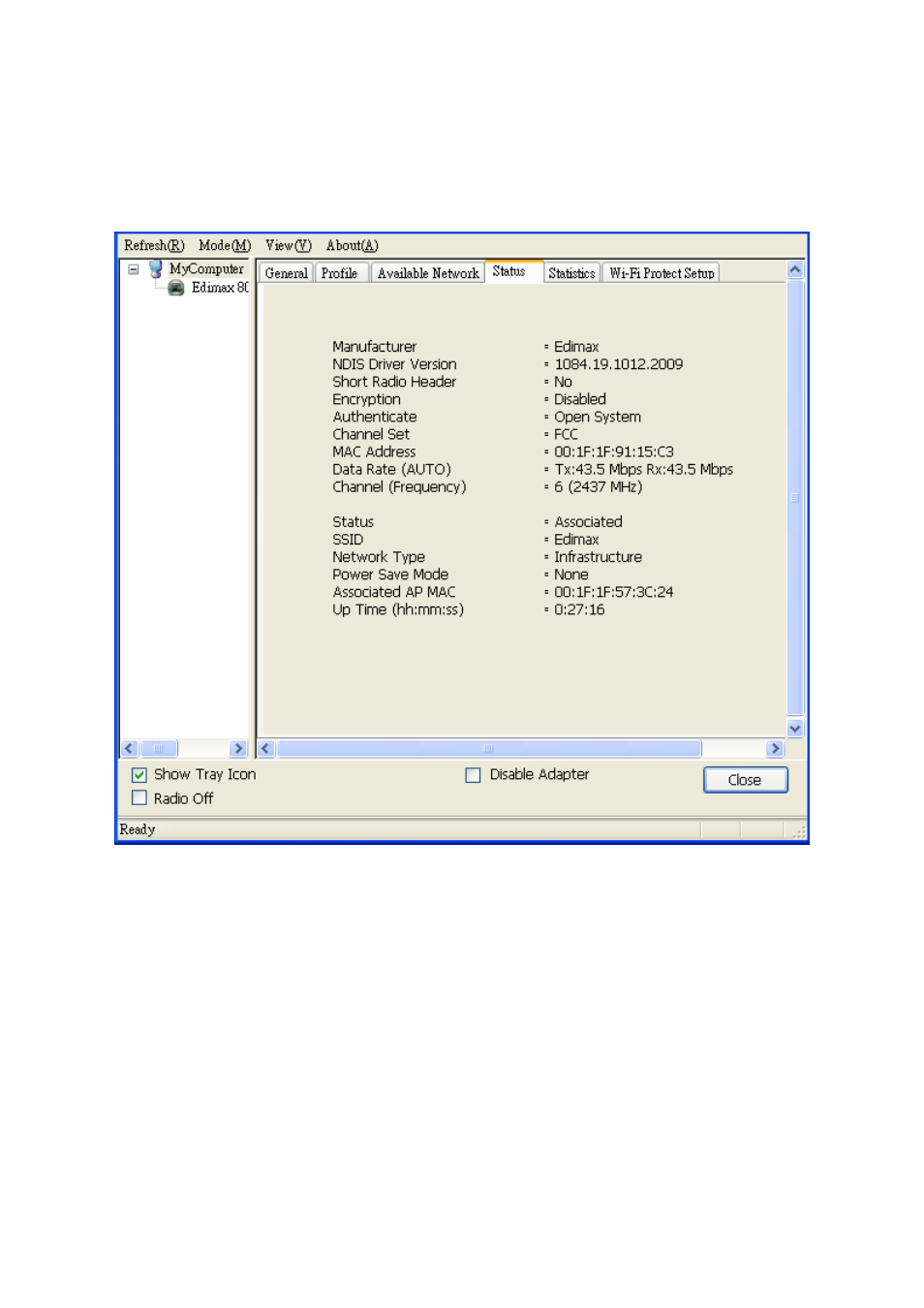Click the SSID label
Image resolution: width=924 pixels, height=1308 pixels.
[x=348, y=540]
